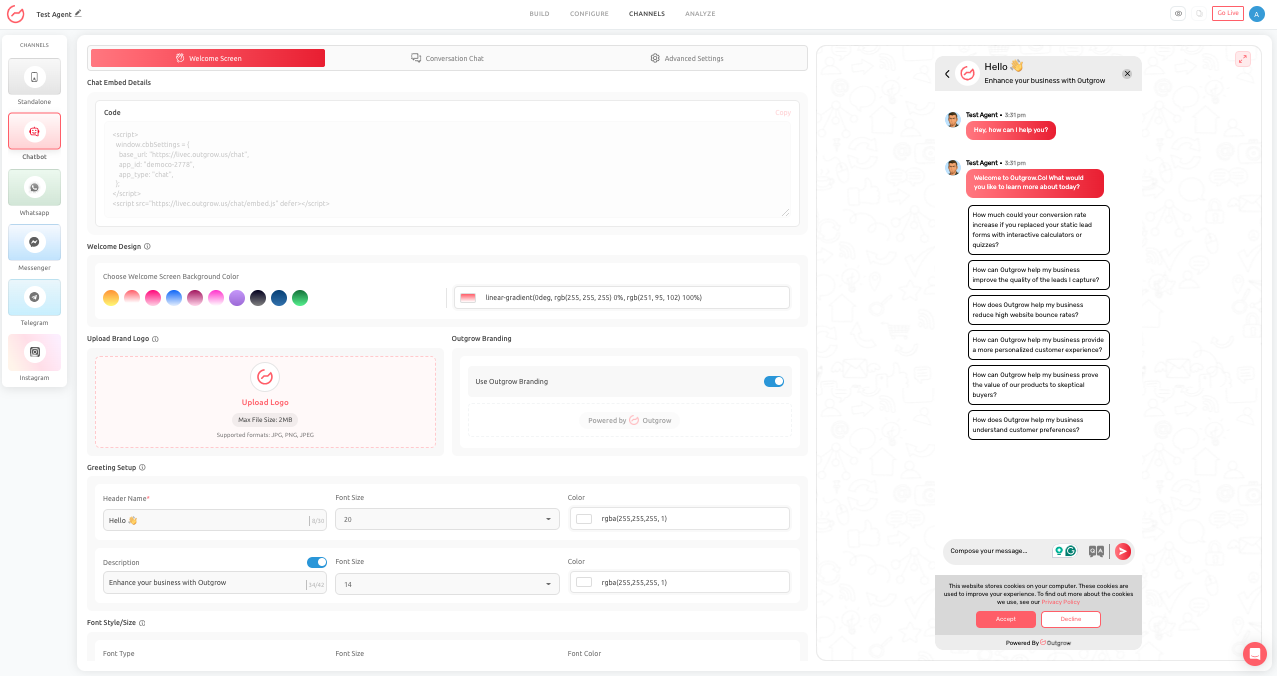Open the preview eye icon in header
1277x676 pixels.
coord(1179,14)
